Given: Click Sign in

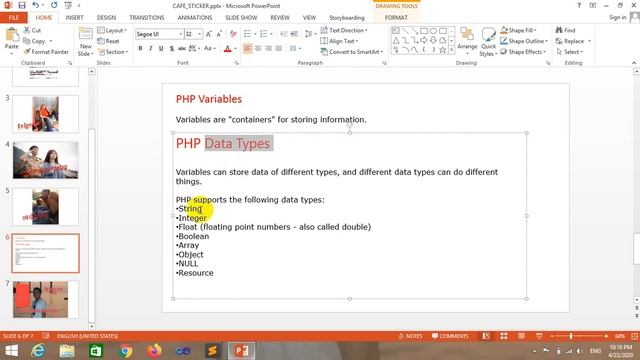Looking at the screenshot, I should (618, 17).
